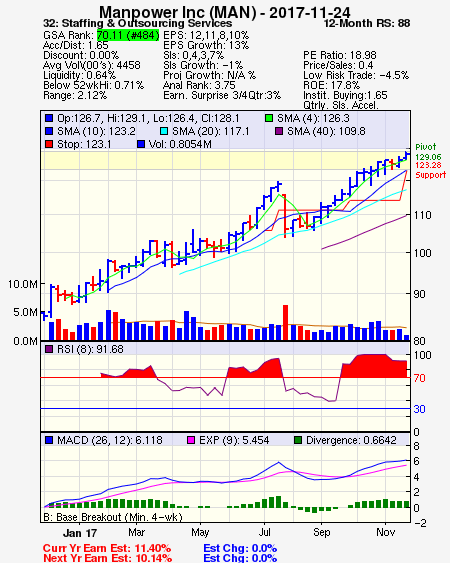Click the Curr Yr Earn Est: 11.40% text

[107, 548]
